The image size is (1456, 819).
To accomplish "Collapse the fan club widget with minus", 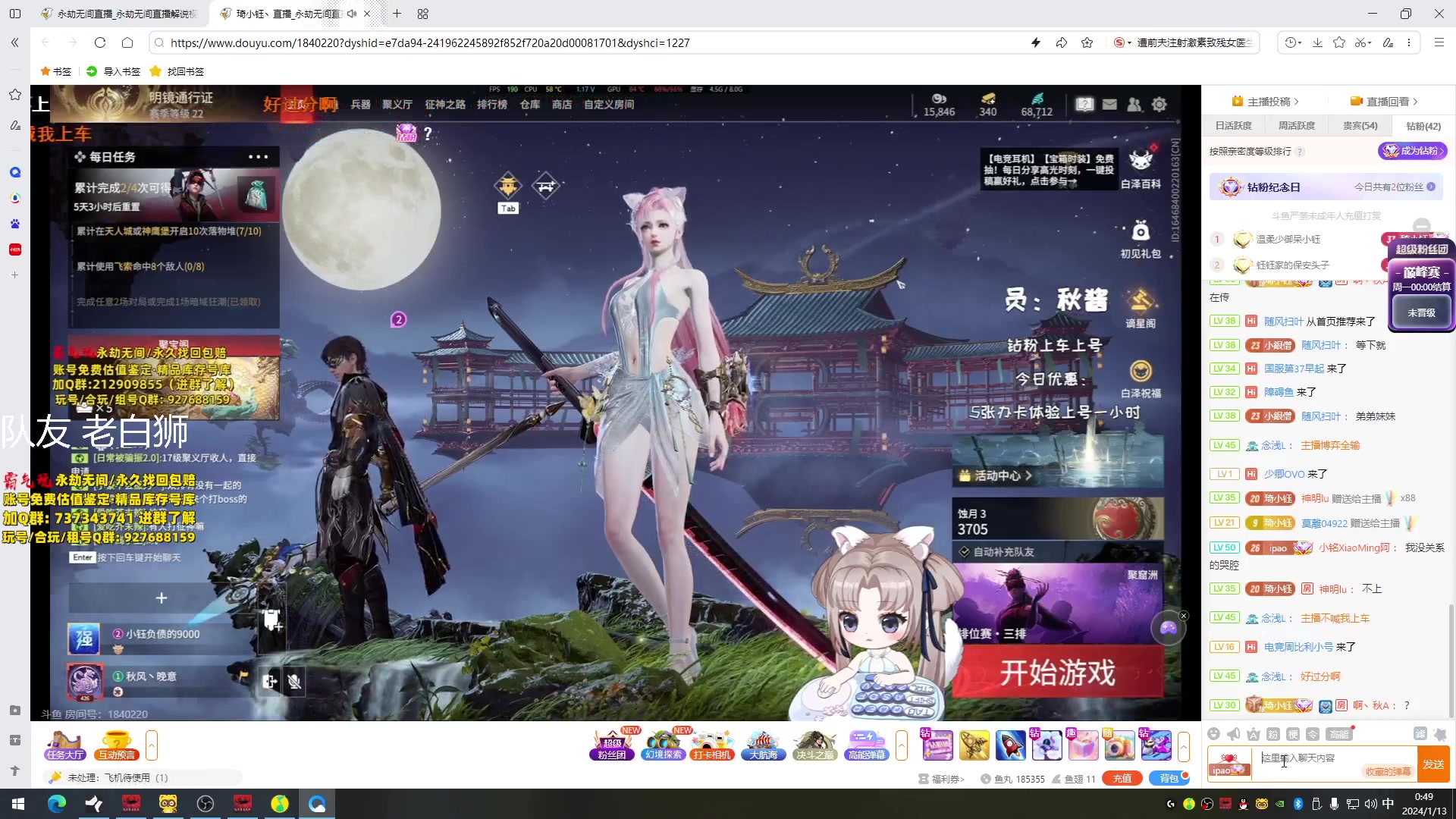I will coord(1422,225).
